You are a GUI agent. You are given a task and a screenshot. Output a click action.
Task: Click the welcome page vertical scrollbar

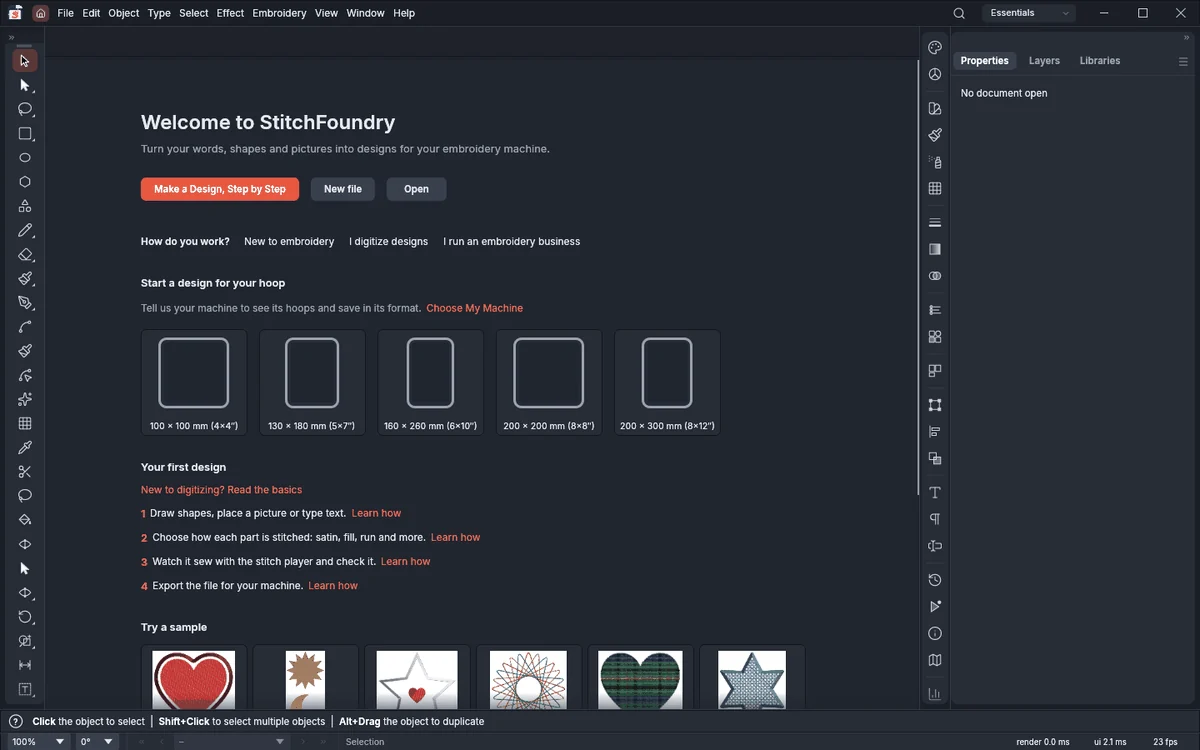(918, 278)
